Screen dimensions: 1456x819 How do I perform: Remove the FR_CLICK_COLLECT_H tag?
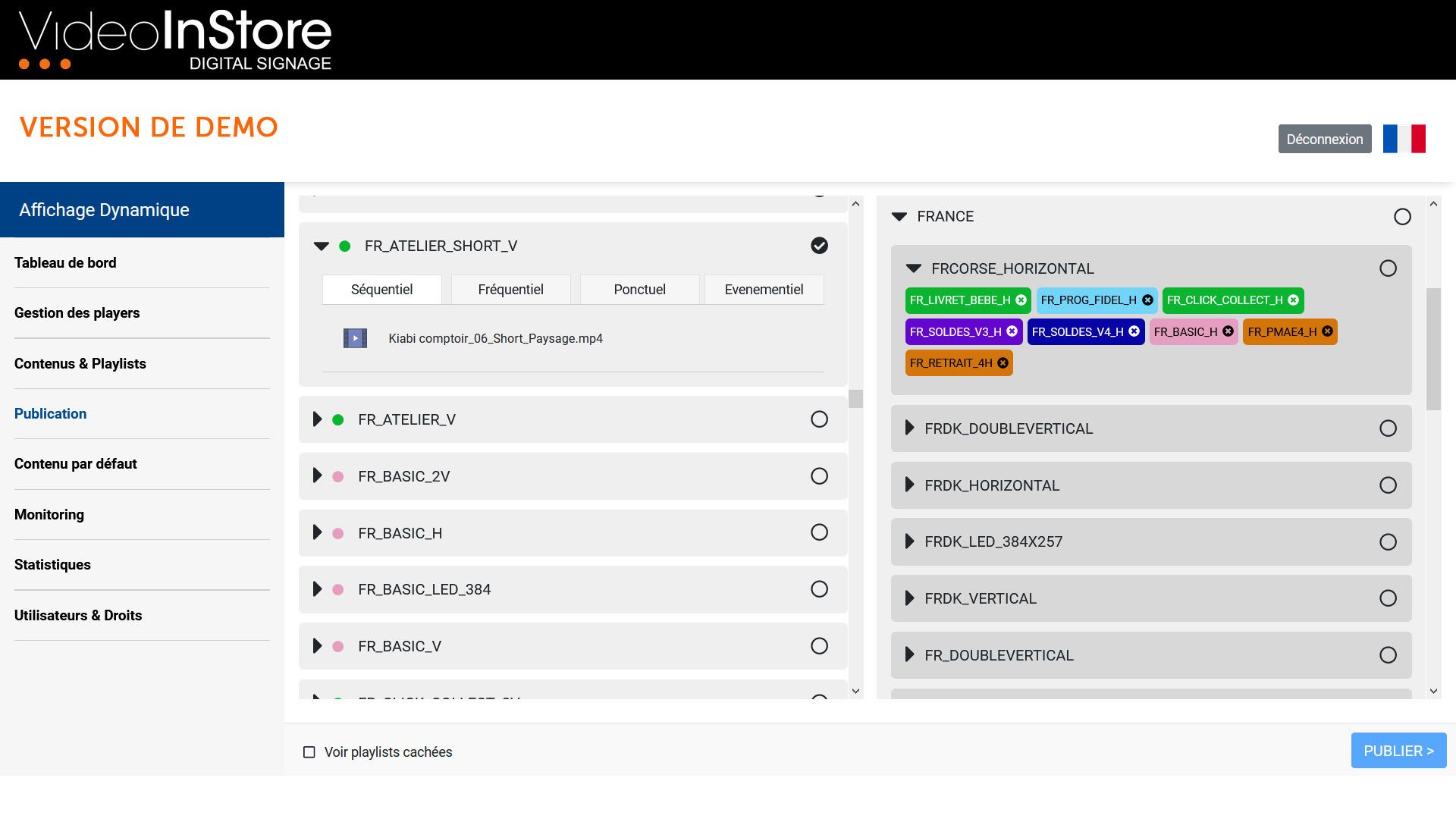tap(1294, 300)
